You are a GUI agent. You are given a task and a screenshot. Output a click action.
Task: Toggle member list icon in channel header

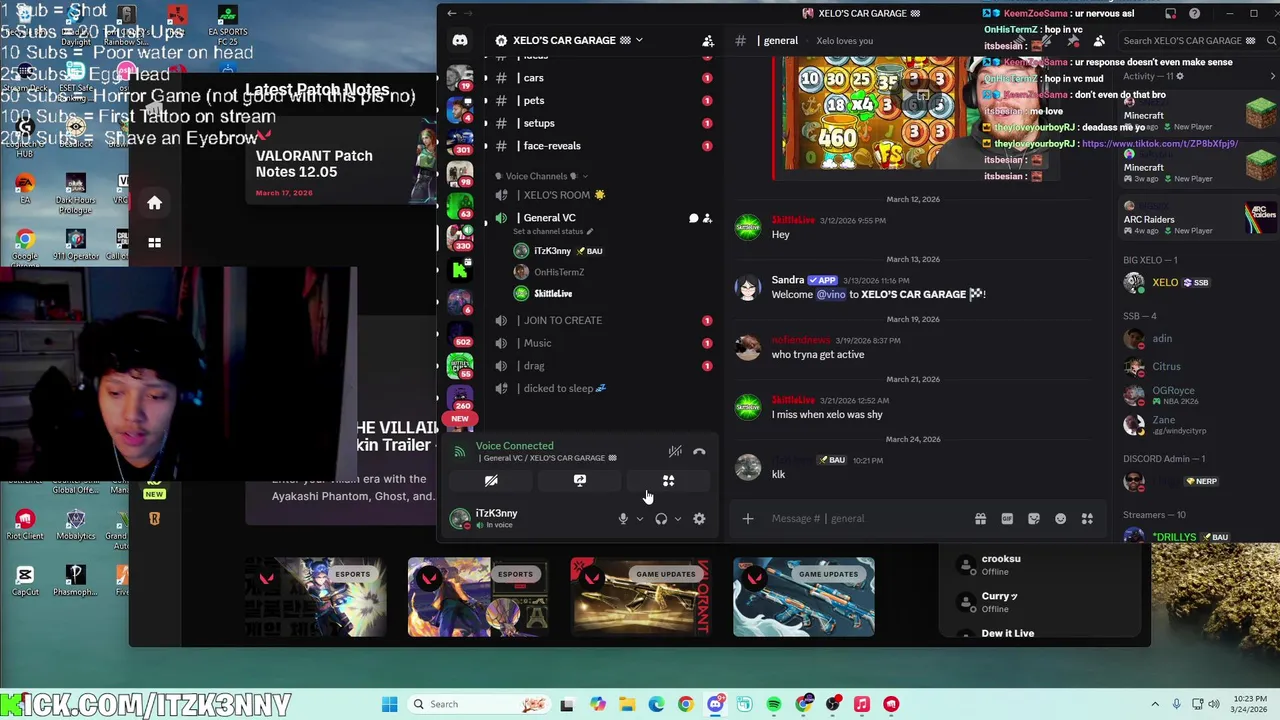(1099, 41)
